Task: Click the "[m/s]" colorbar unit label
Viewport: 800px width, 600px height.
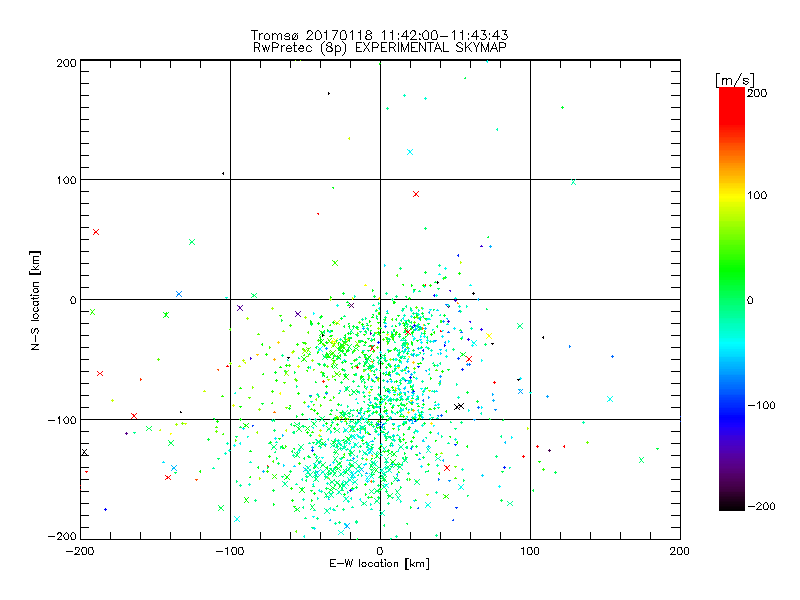Action: point(735,80)
